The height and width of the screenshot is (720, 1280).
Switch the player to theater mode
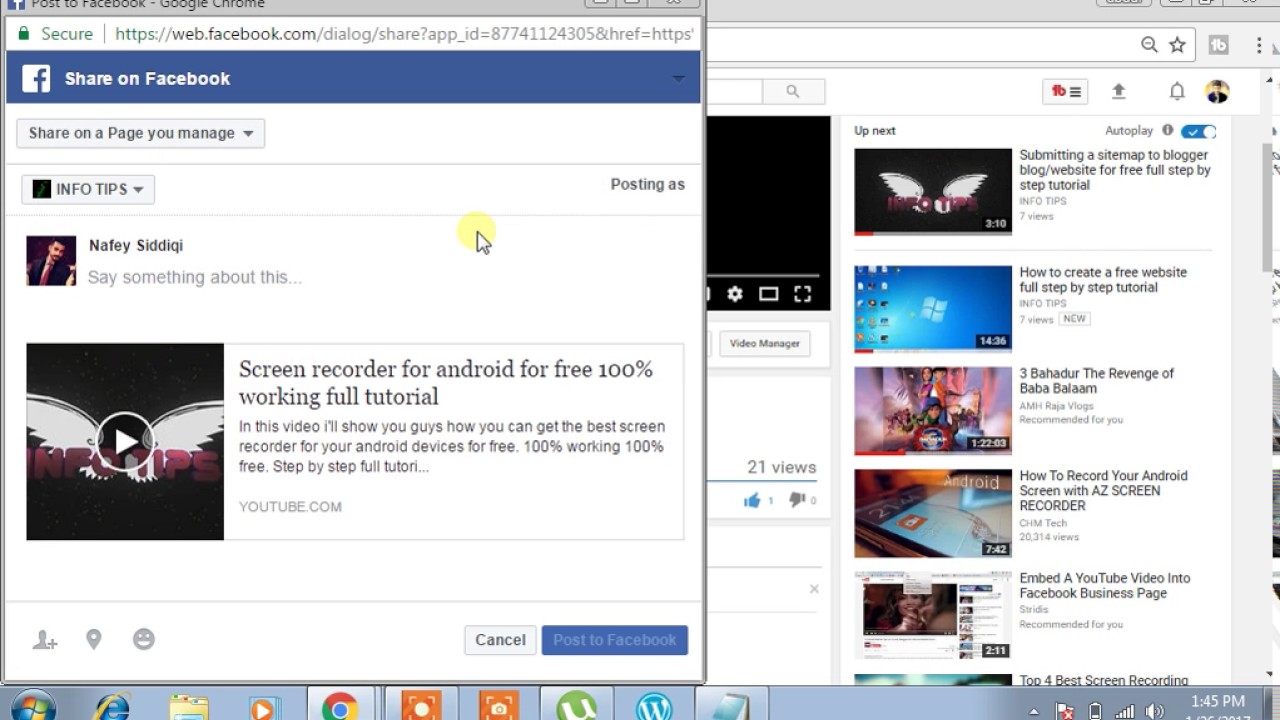[768, 294]
